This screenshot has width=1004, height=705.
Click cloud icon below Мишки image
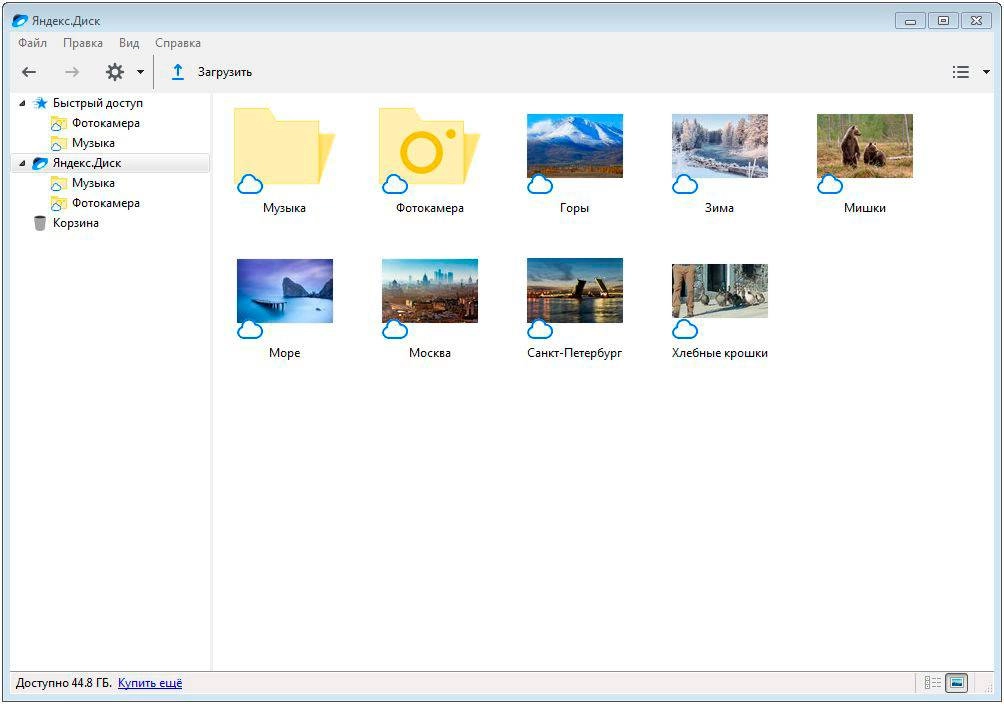[x=830, y=184]
